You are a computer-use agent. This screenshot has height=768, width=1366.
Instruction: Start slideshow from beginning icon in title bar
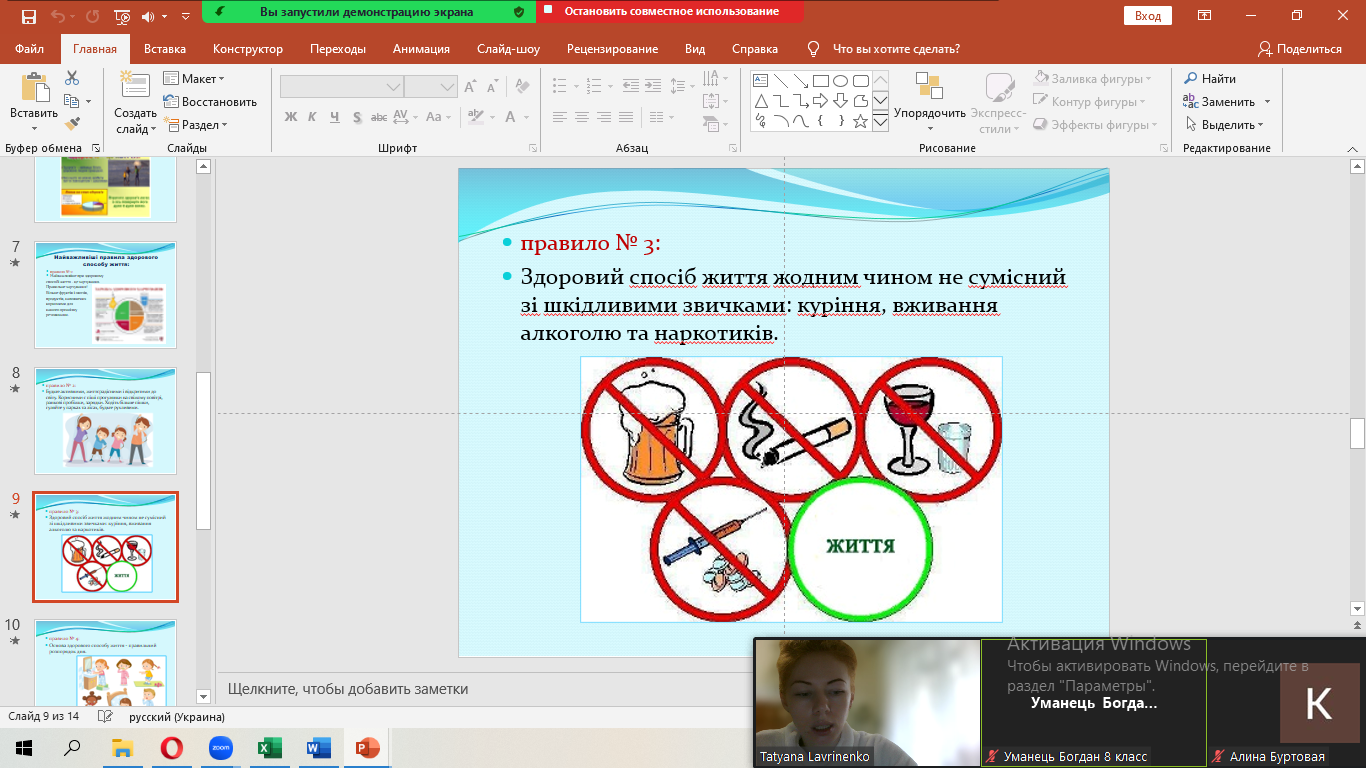[122, 16]
